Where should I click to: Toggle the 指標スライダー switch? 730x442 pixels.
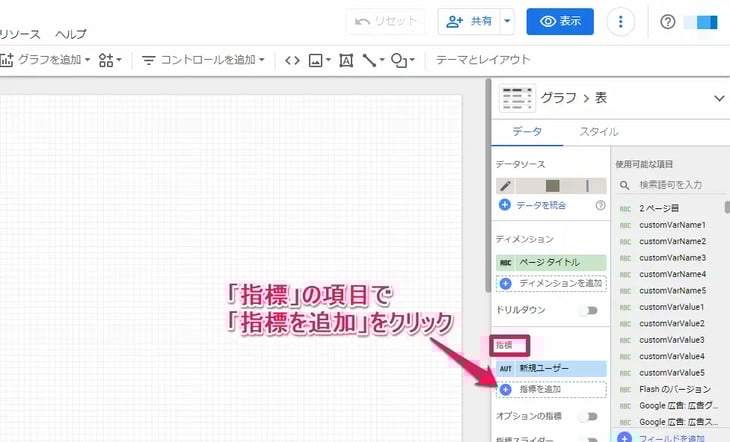[x=590, y=438]
